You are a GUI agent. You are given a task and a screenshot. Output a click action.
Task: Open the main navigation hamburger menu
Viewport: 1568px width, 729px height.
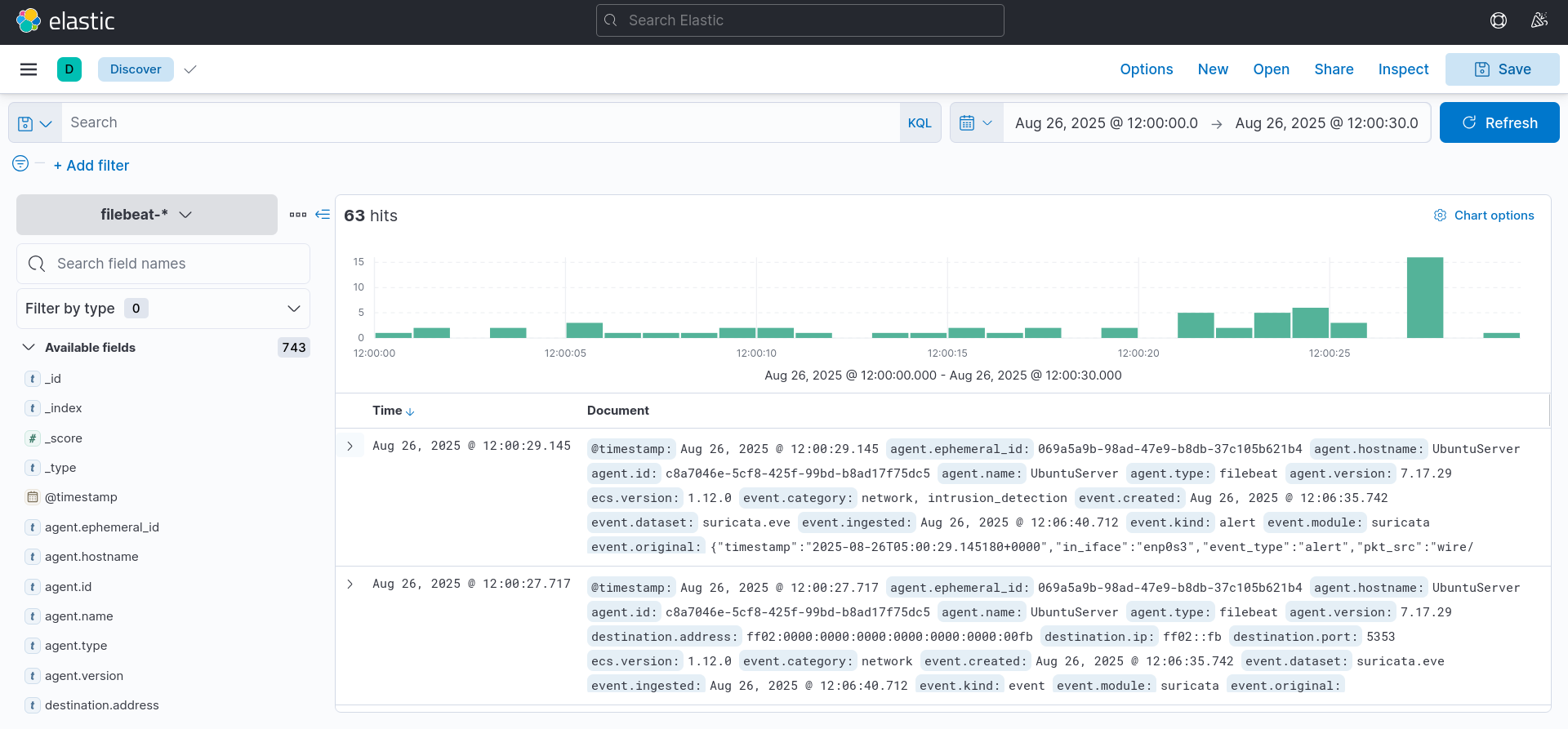click(x=29, y=69)
